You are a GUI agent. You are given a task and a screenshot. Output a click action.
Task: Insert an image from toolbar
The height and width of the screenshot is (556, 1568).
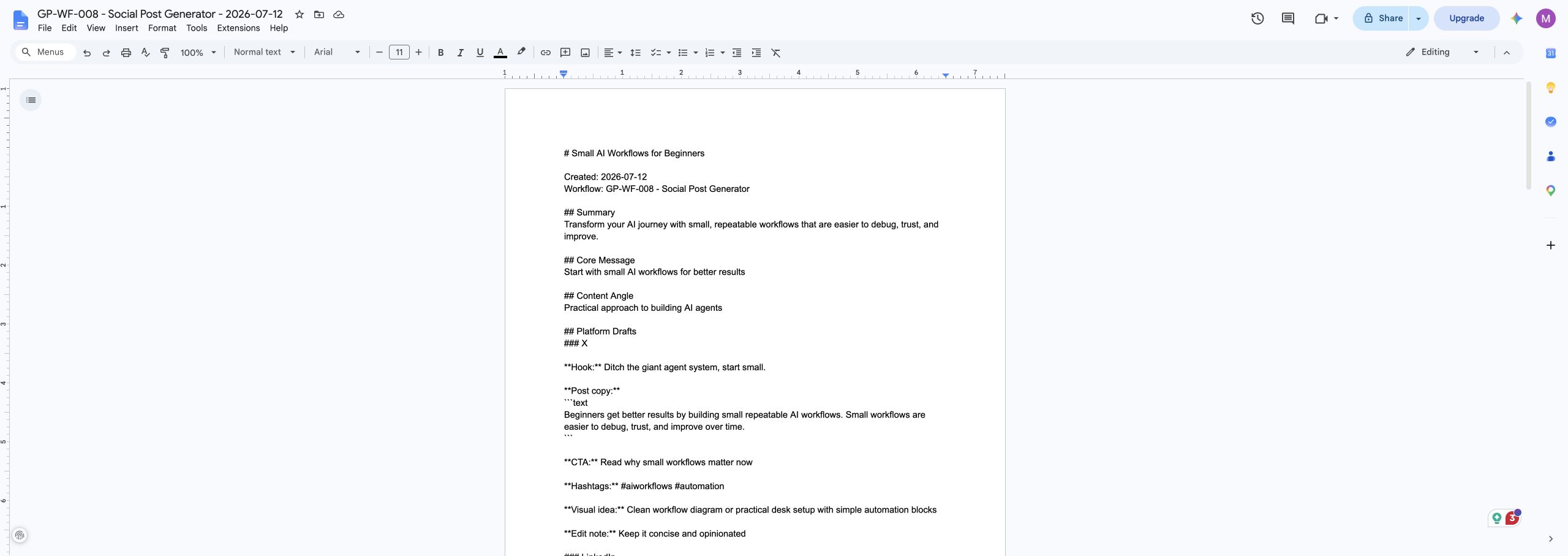[585, 53]
